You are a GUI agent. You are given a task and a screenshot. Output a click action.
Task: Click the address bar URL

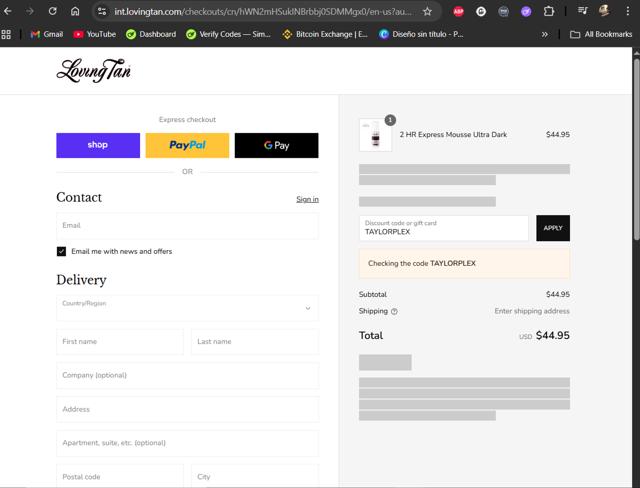click(263, 11)
